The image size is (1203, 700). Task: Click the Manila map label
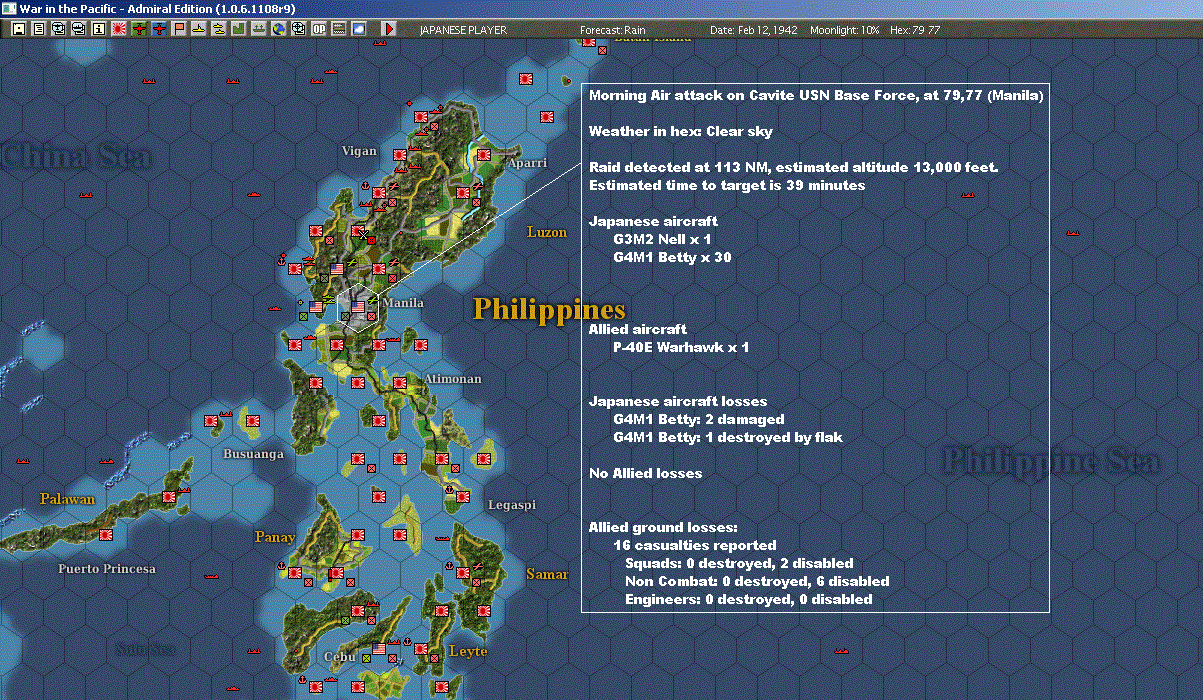click(403, 303)
